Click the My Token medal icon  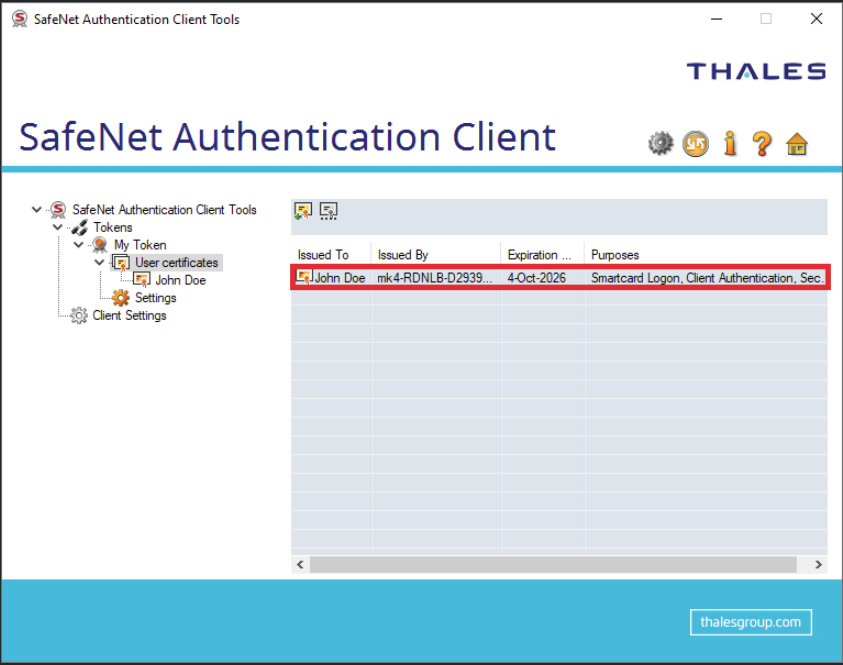pyautogui.click(x=99, y=245)
